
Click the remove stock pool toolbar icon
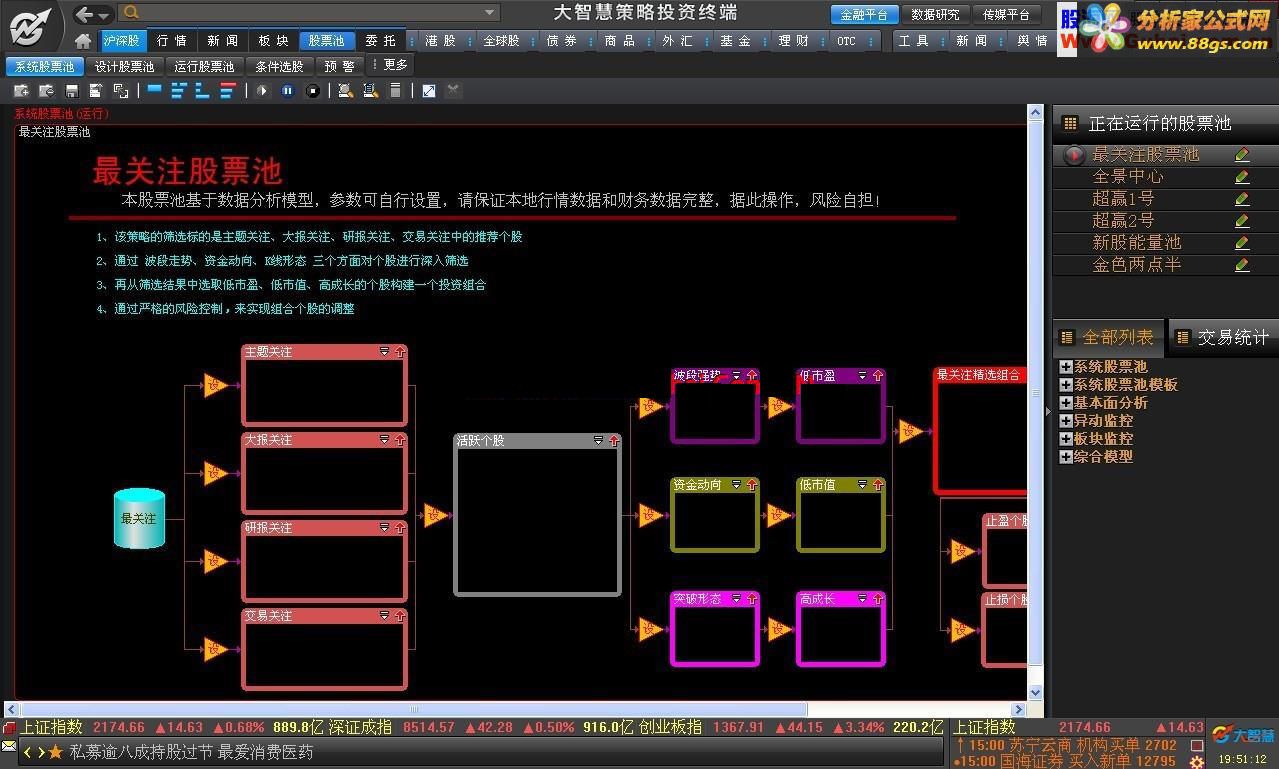(x=46, y=91)
